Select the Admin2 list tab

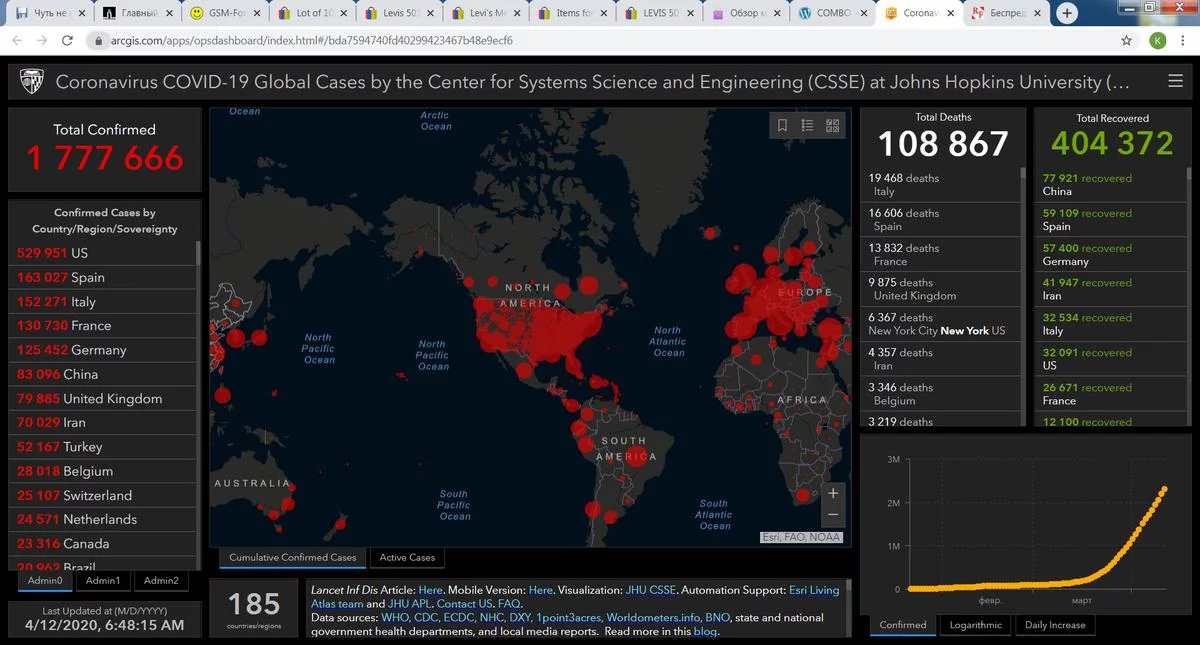pyautogui.click(x=161, y=580)
